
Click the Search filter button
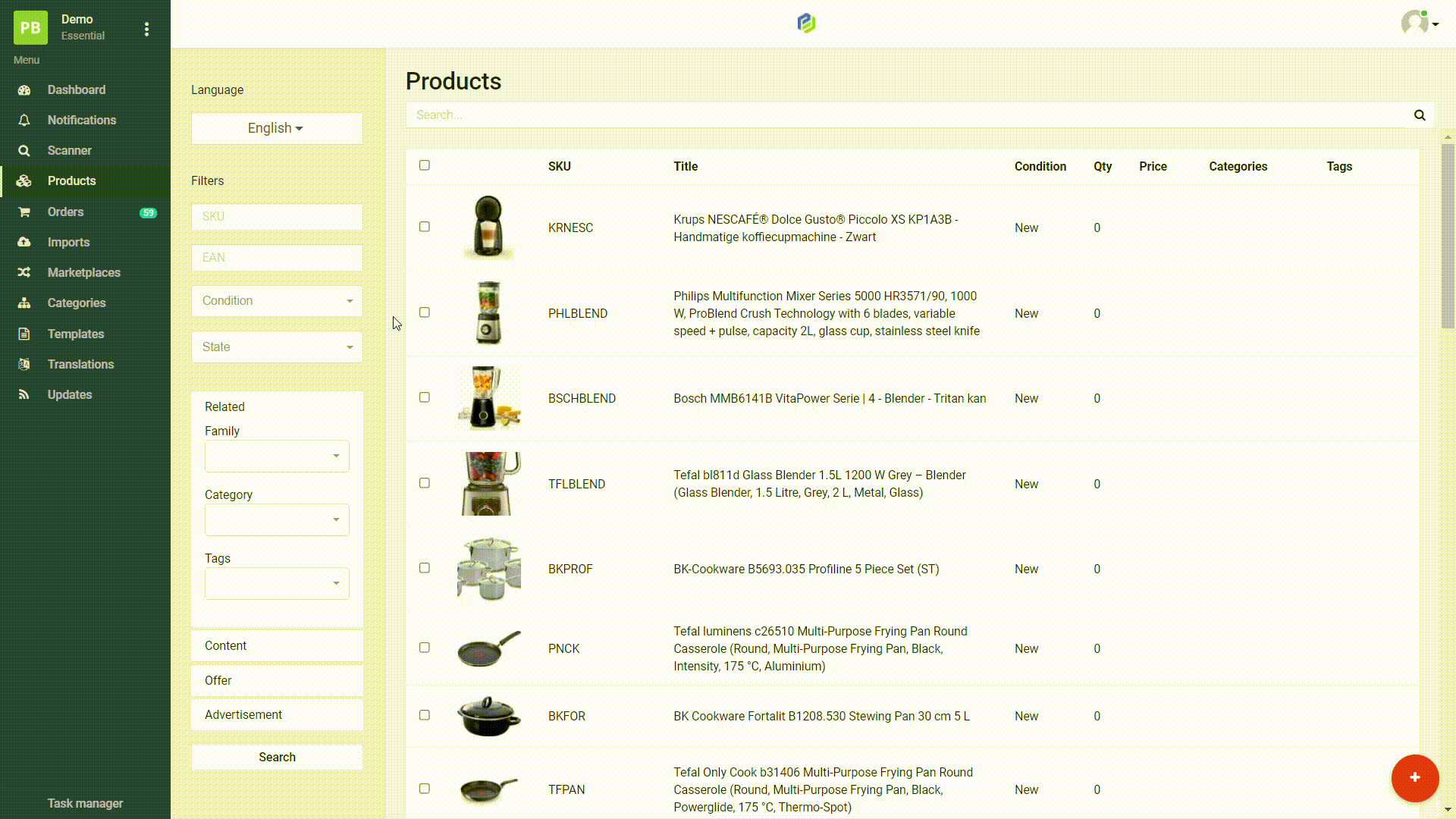click(x=277, y=757)
